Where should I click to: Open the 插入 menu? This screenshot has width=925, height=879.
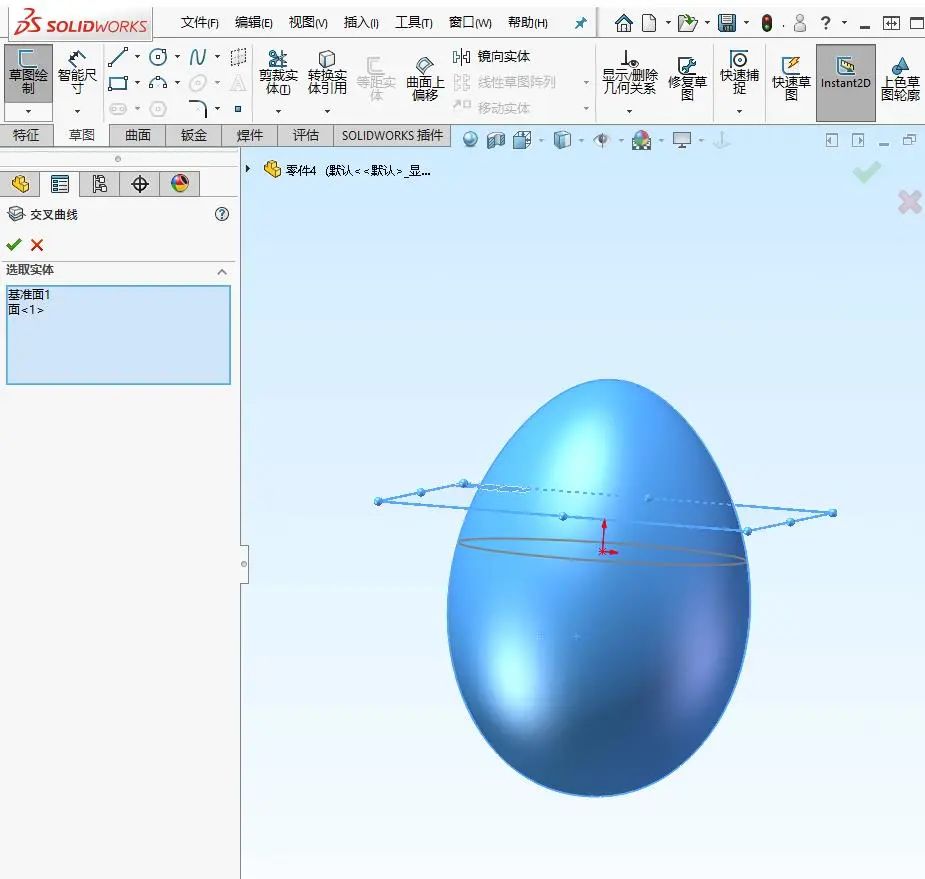coord(360,22)
